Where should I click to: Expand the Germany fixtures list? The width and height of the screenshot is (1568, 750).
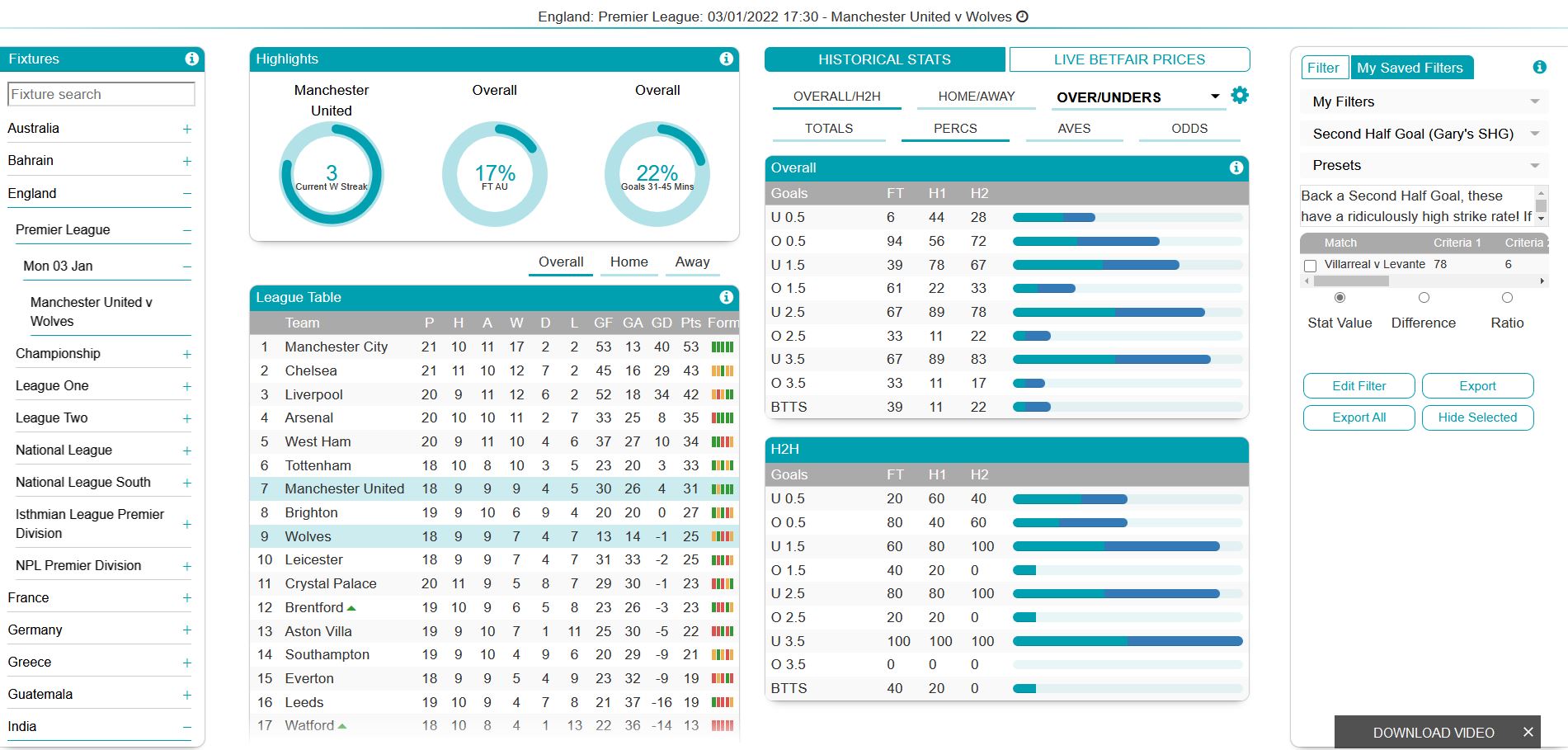(187, 630)
